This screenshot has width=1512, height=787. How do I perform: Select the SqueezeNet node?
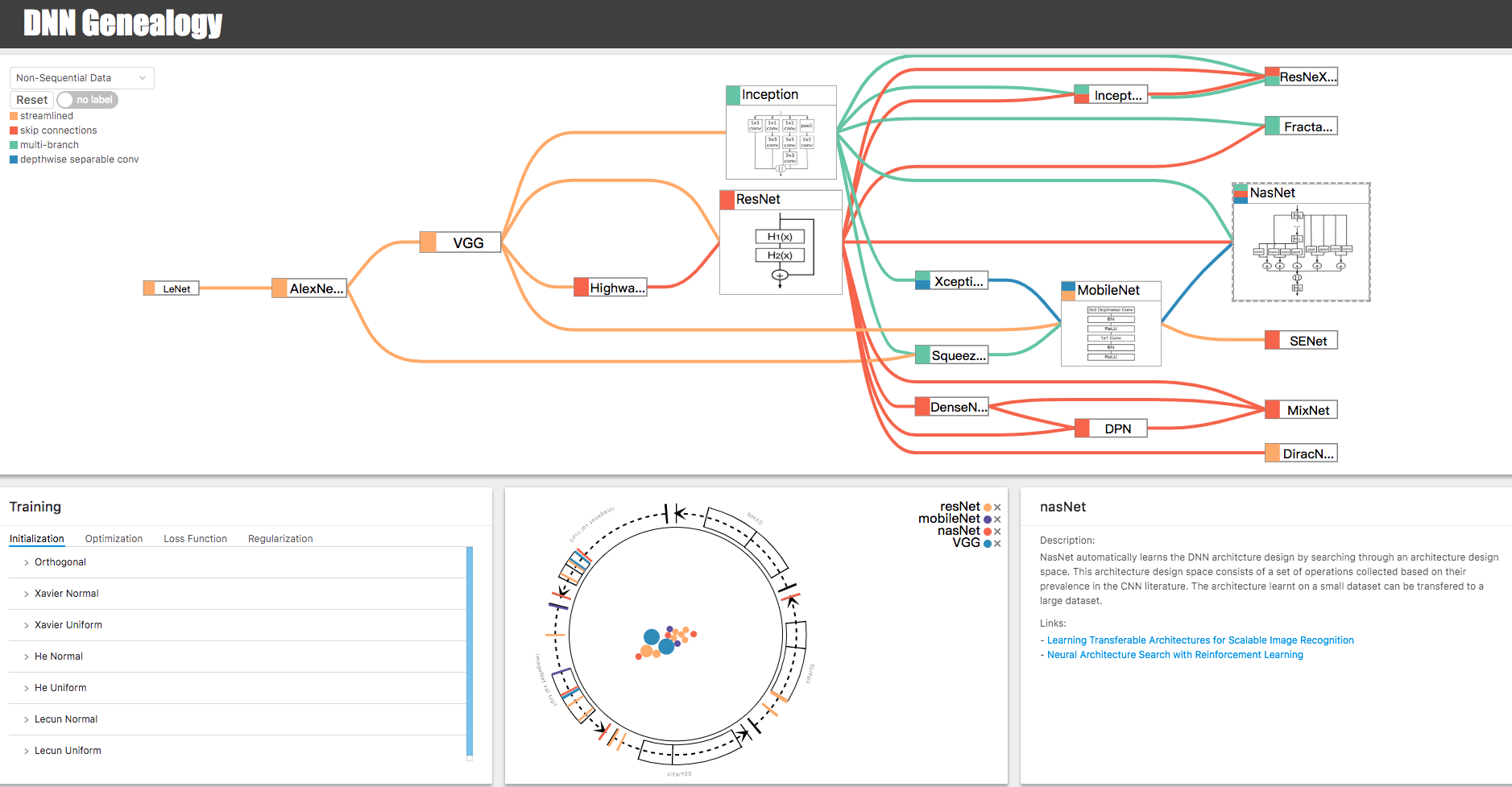(x=951, y=355)
